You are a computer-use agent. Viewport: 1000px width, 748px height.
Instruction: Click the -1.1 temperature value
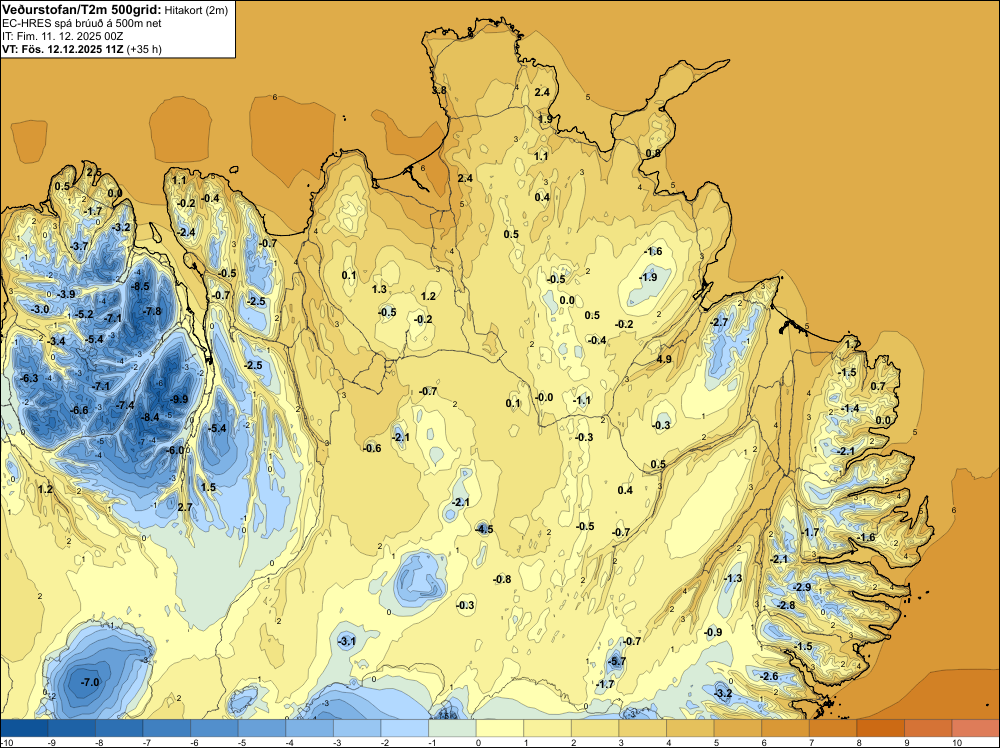(582, 400)
